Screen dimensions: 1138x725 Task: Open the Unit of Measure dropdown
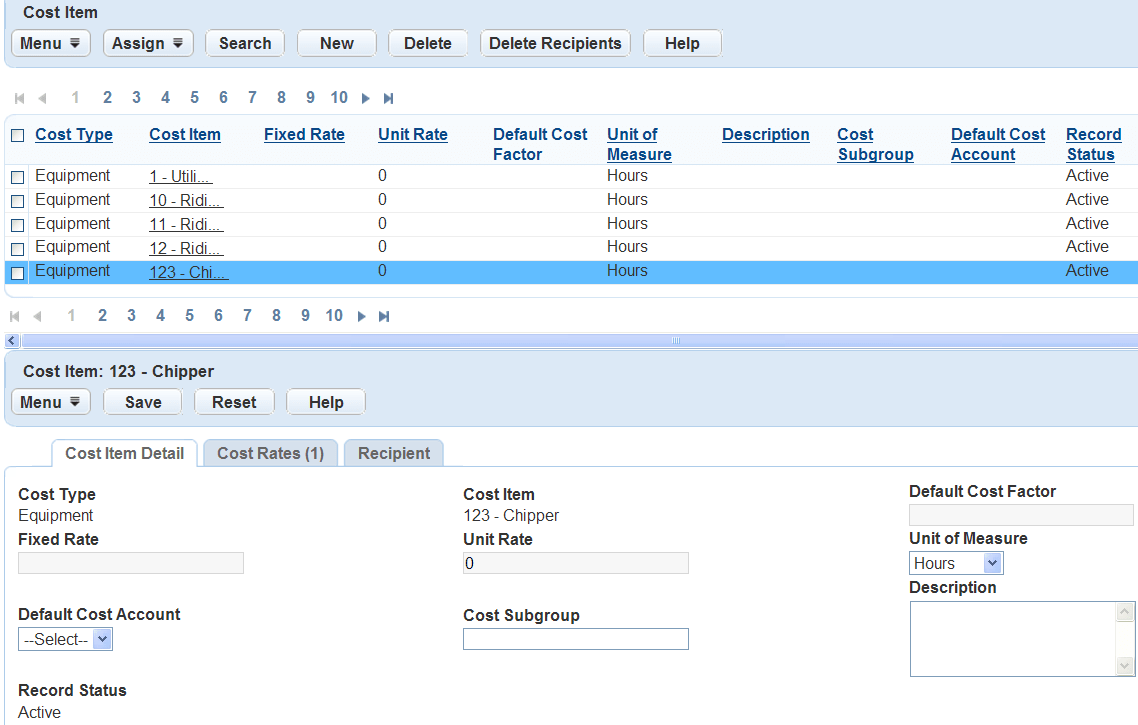coord(955,563)
